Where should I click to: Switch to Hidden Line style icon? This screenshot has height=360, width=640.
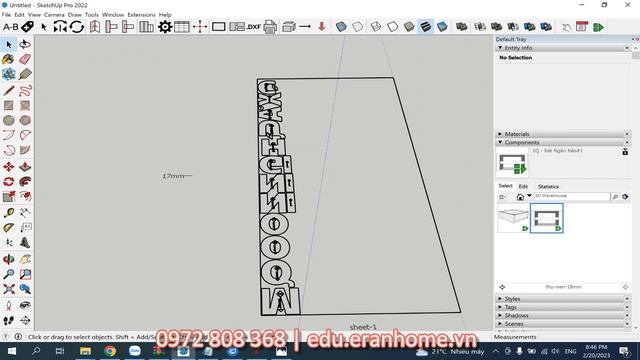point(392,27)
